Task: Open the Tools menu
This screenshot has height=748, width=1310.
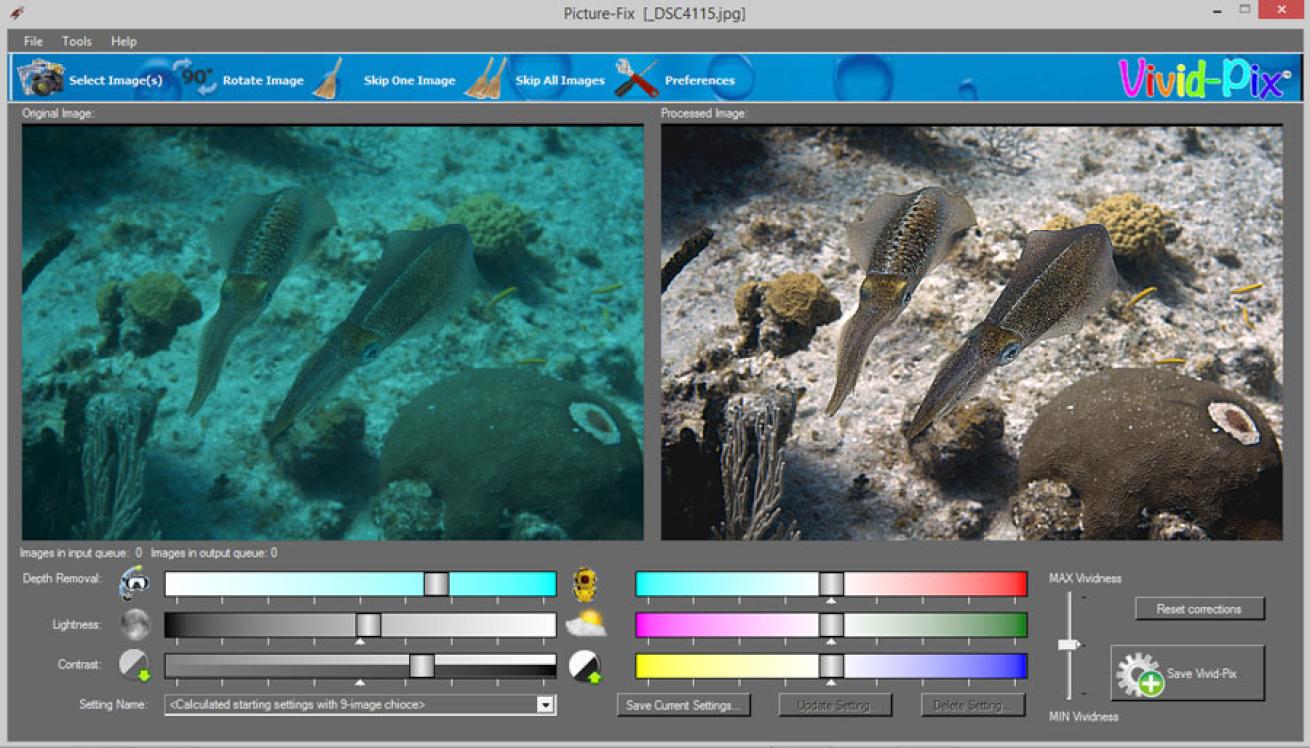Action: tap(77, 41)
